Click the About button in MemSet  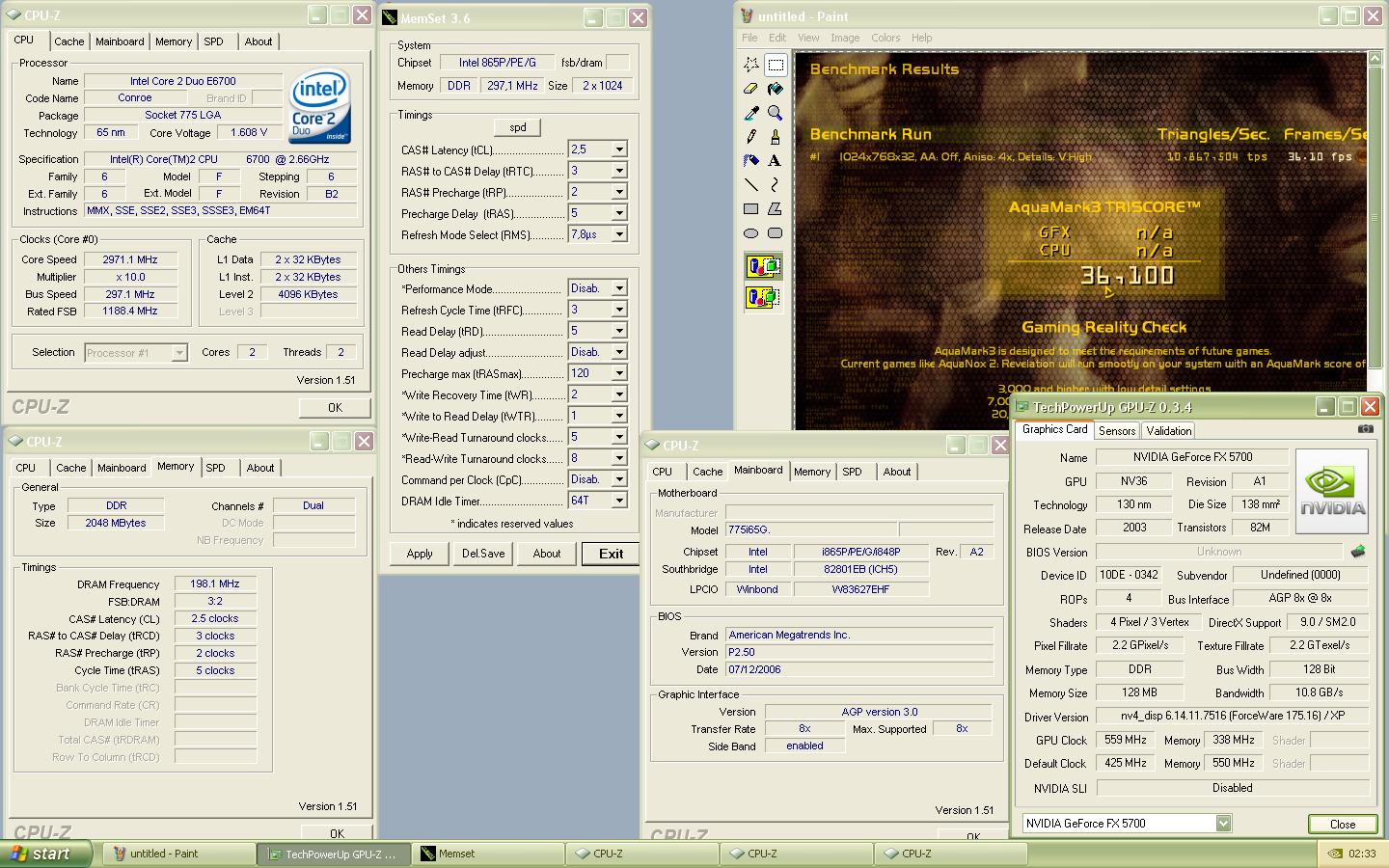pos(547,554)
